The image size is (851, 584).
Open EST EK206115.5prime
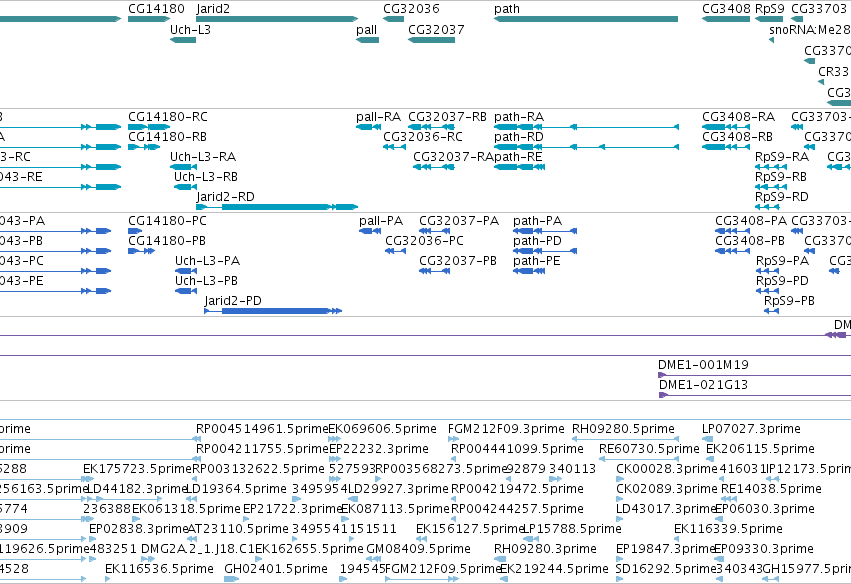click(x=760, y=449)
